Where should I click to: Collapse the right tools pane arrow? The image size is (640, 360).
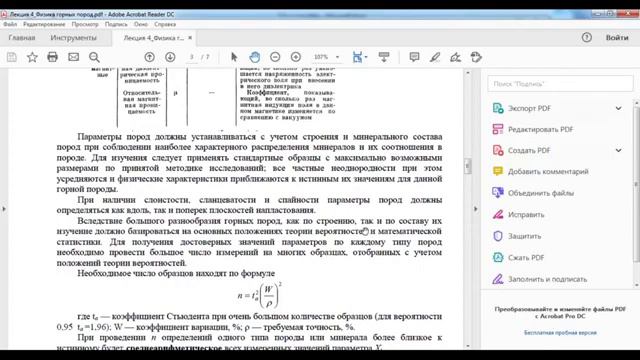point(476,209)
